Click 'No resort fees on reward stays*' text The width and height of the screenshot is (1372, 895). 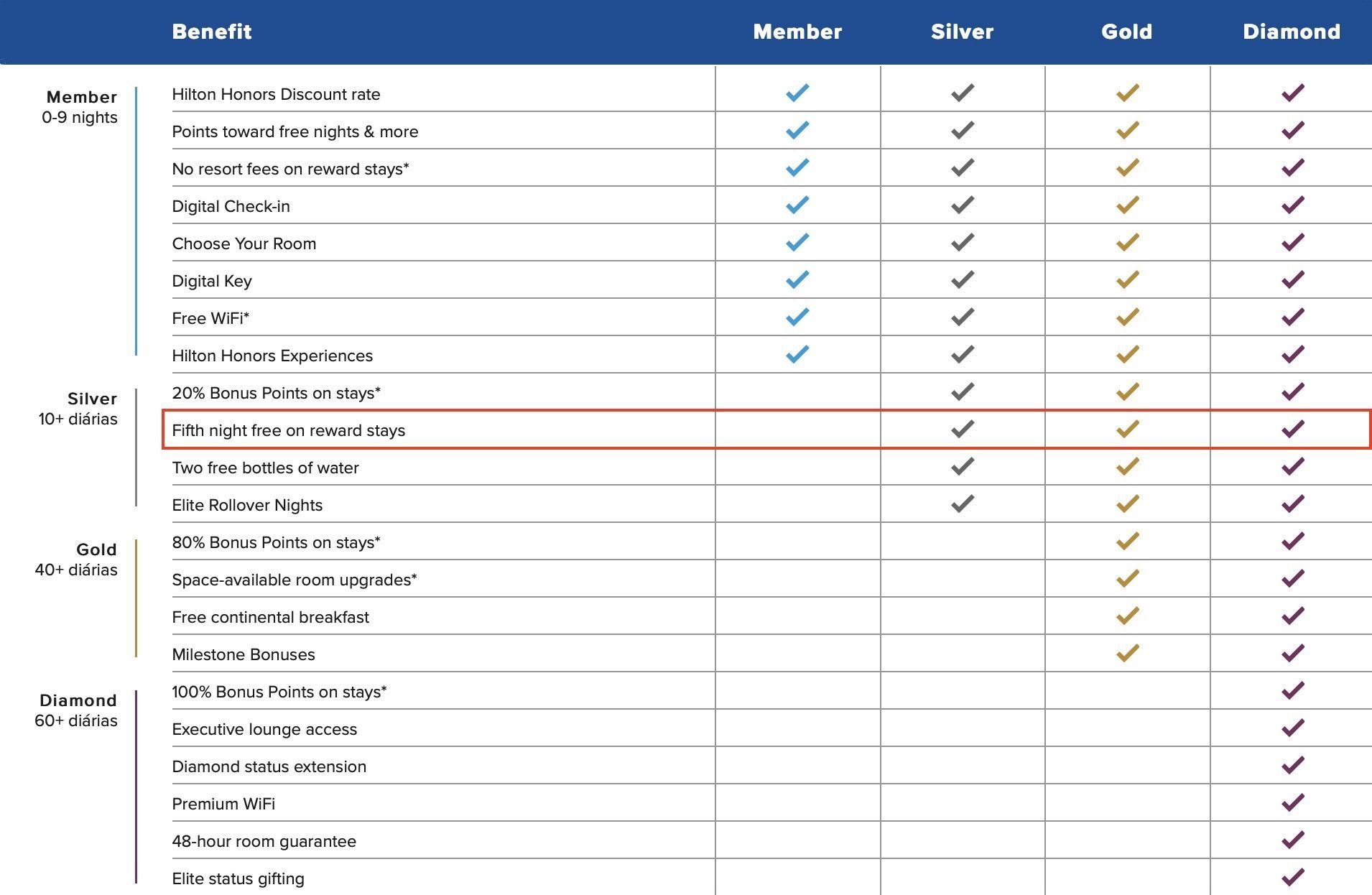point(291,169)
